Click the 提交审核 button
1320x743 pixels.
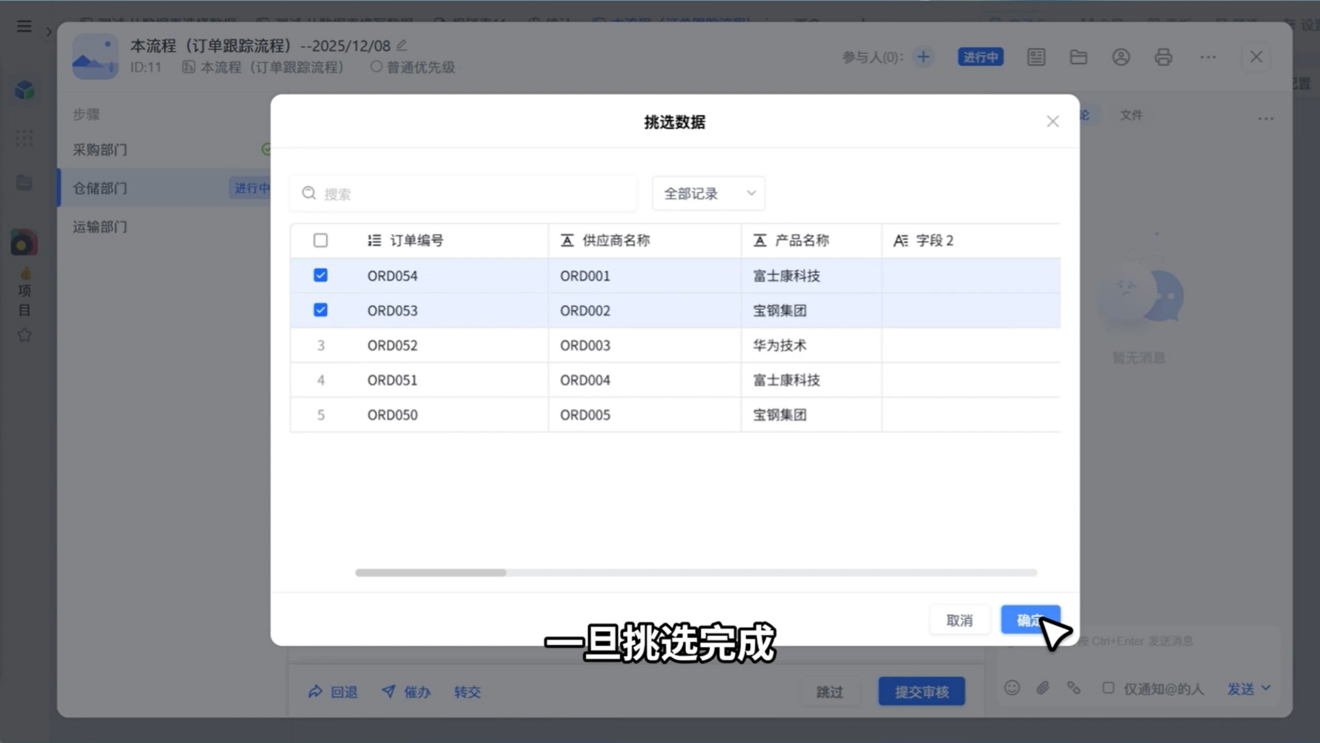pyautogui.click(x=922, y=692)
